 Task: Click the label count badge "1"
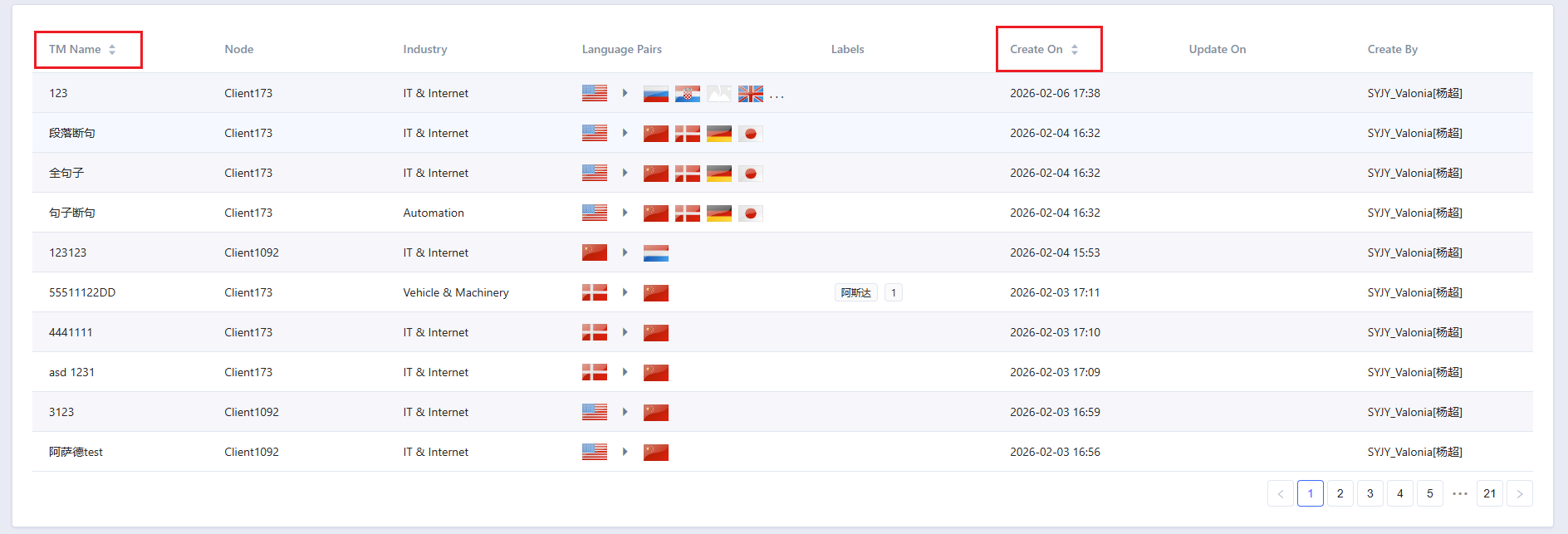[x=894, y=292]
